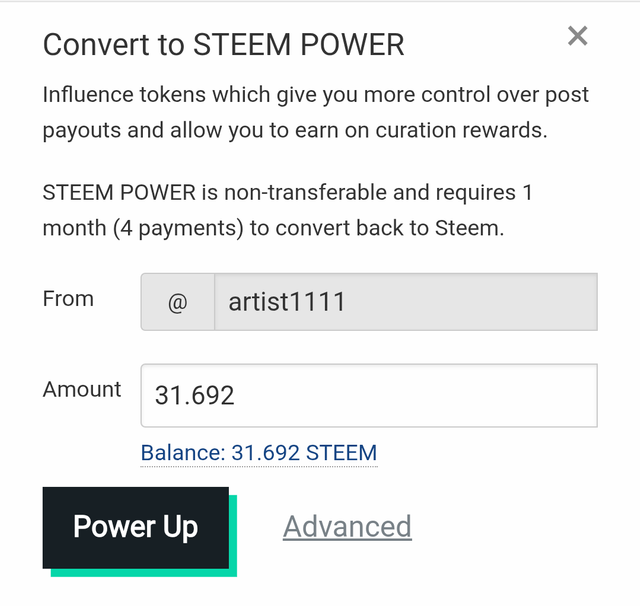Click the Amount label
640x606 pixels.
82,389
